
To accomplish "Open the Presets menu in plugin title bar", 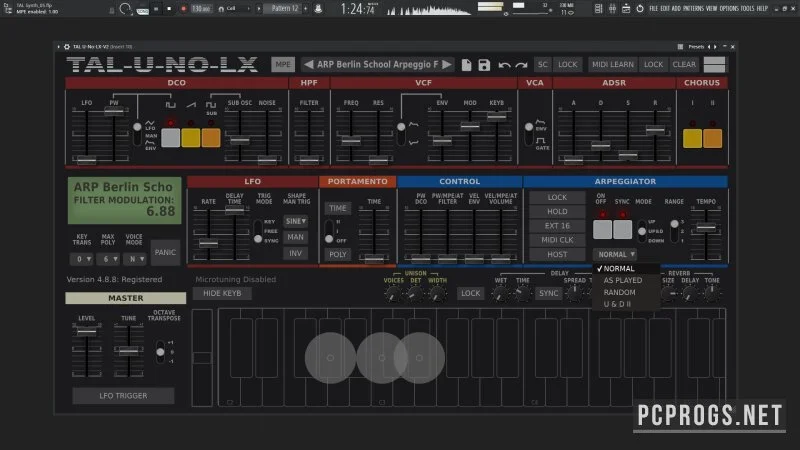I will pyautogui.click(x=696, y=46).
